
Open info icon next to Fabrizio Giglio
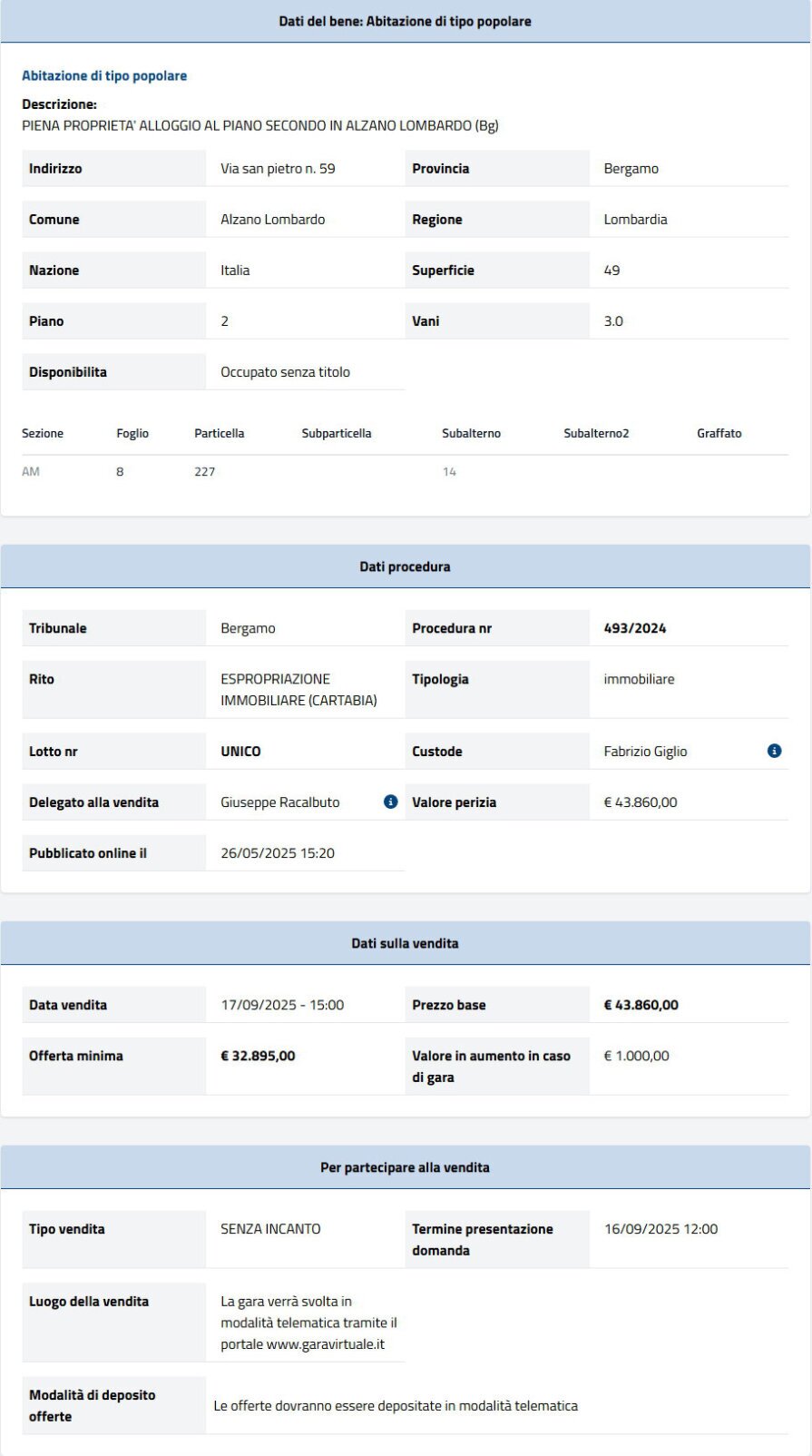774,751
